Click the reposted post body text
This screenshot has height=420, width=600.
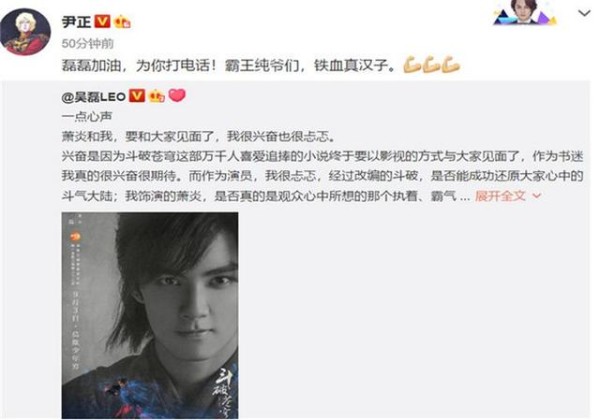pos(323,166)
